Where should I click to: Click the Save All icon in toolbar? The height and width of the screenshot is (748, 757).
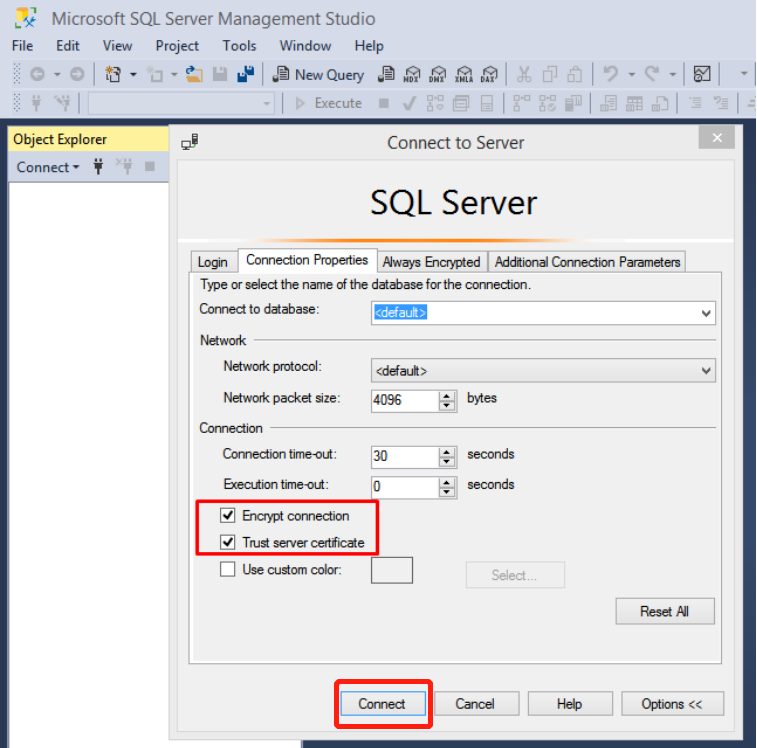coord(247,74)
